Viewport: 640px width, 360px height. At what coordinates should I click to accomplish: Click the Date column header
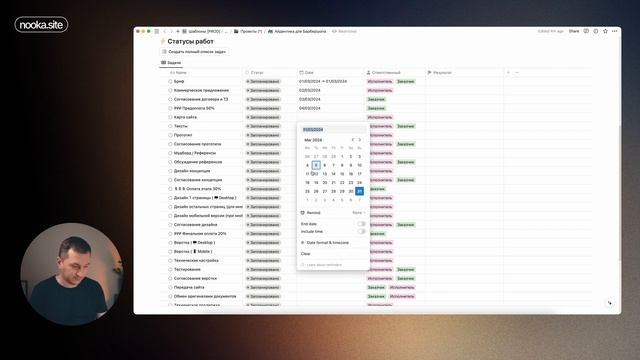(307, 73)
